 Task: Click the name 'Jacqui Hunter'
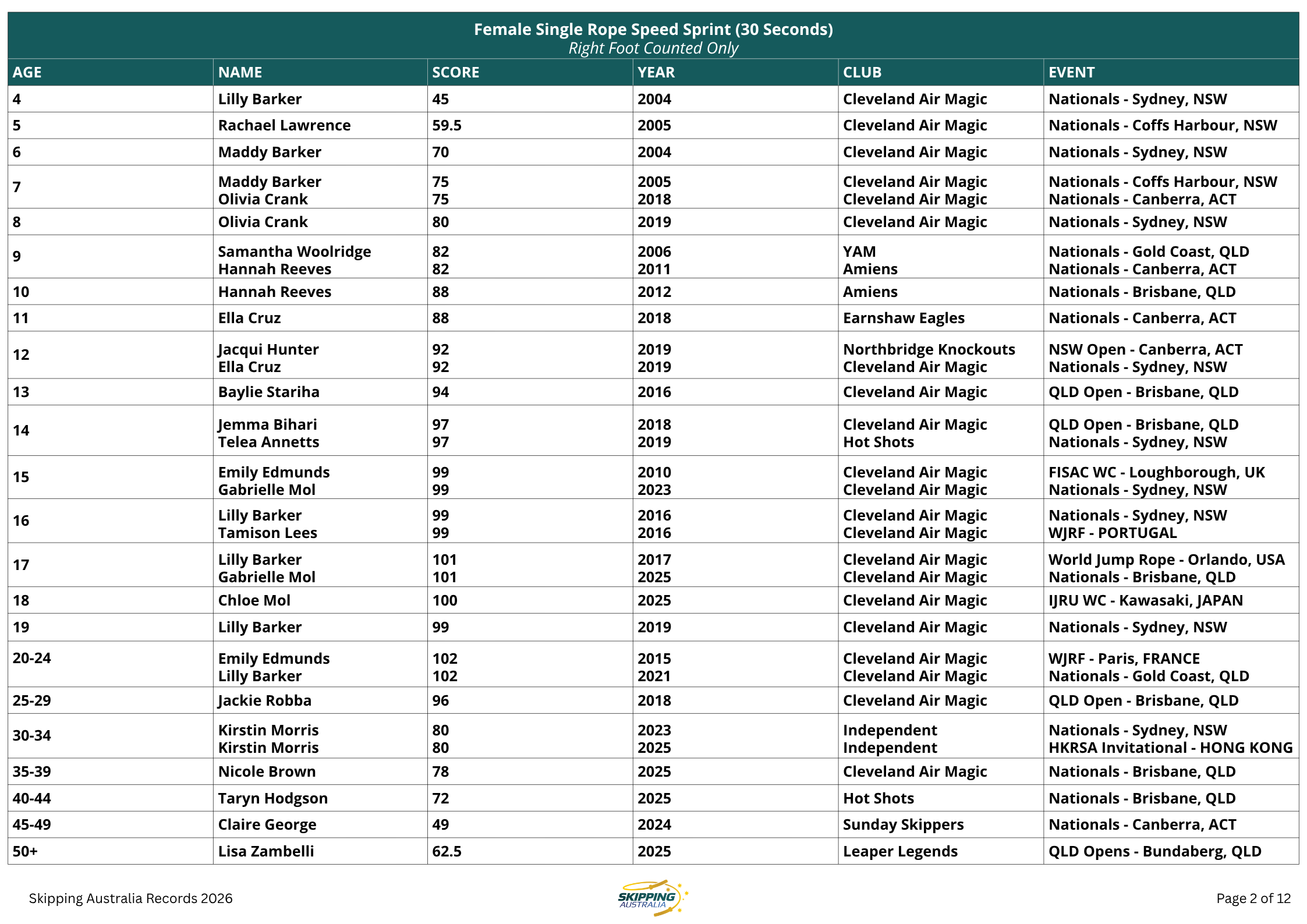pyautogui.click(x=268, y=349)
